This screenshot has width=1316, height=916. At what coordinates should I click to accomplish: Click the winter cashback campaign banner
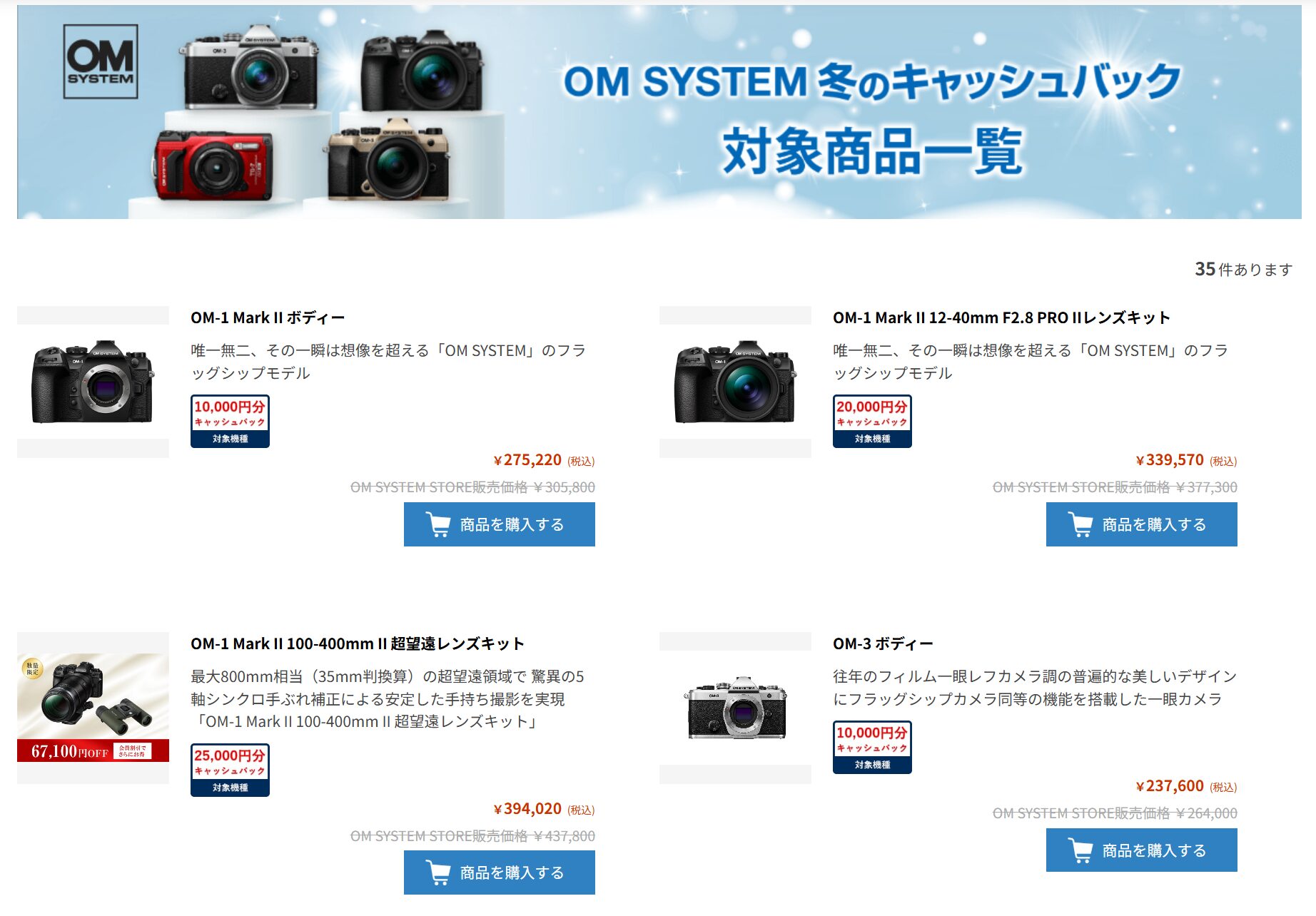[x=659, y=112]
